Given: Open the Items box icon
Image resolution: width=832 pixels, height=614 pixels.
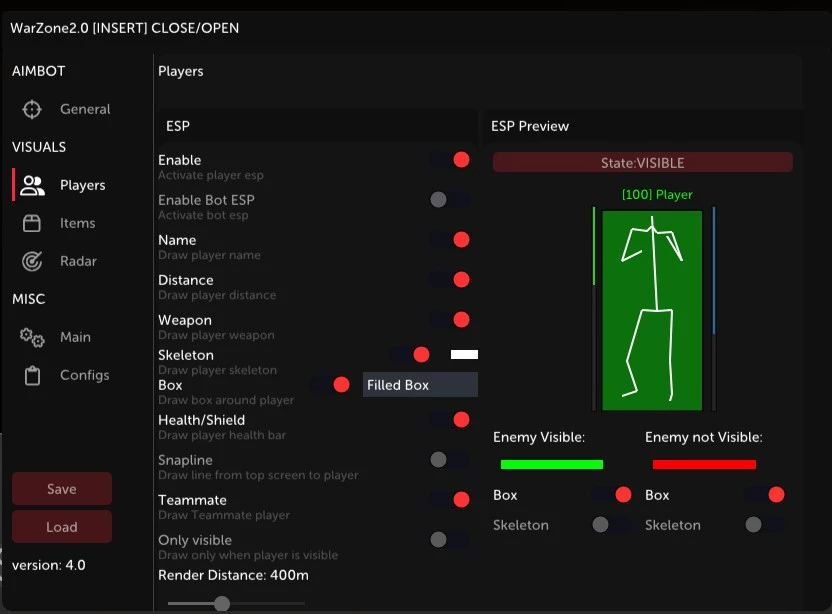Looking at the screenshot, I should click(32, 223).
